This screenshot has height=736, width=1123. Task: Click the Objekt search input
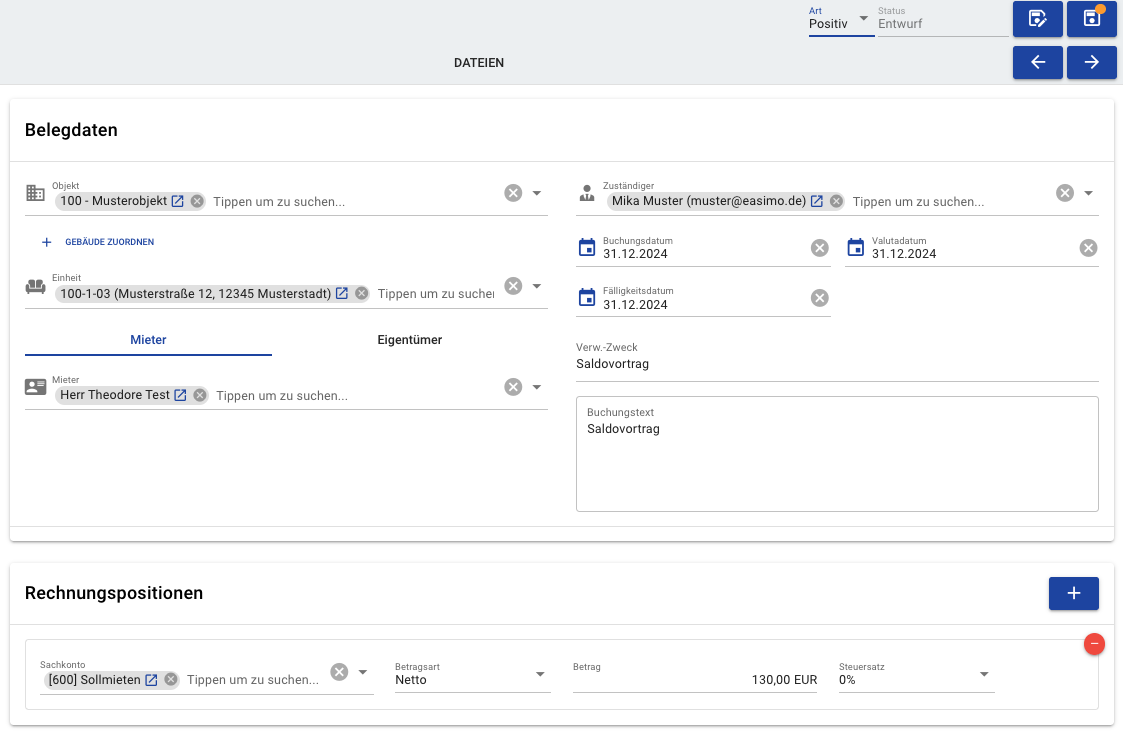[355, 202]
